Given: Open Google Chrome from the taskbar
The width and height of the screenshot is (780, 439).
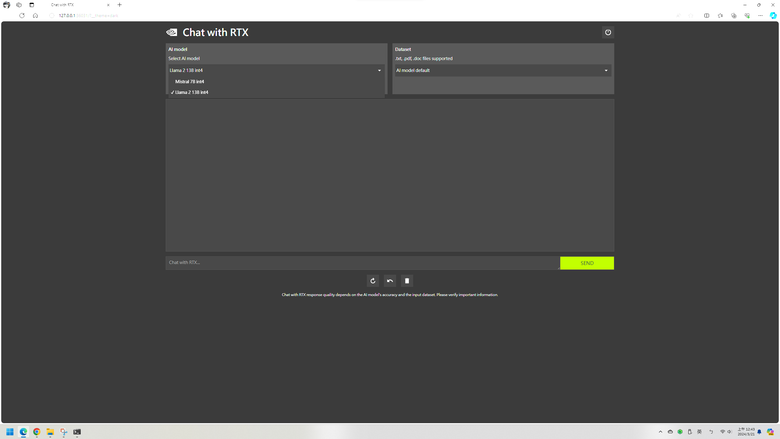Looking at the screenshot, I should pos(36,432).
